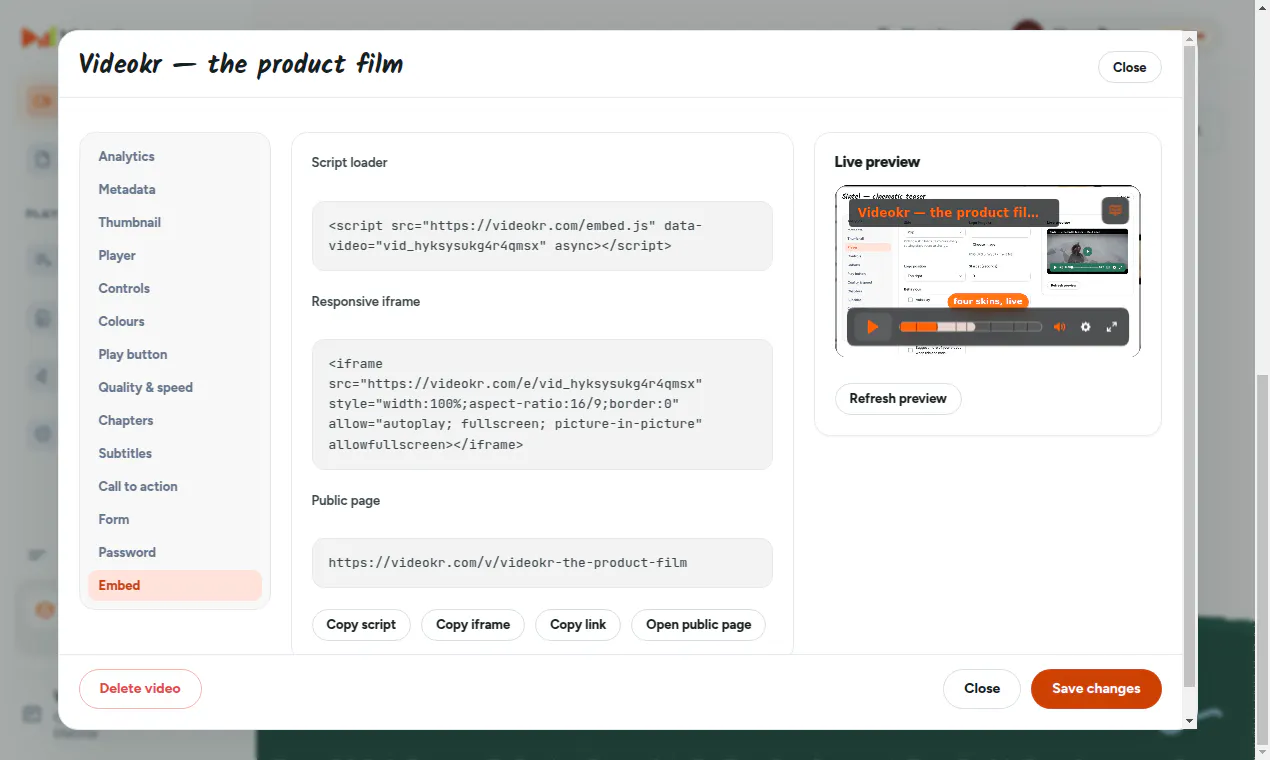Switch to the Form section

175,519
